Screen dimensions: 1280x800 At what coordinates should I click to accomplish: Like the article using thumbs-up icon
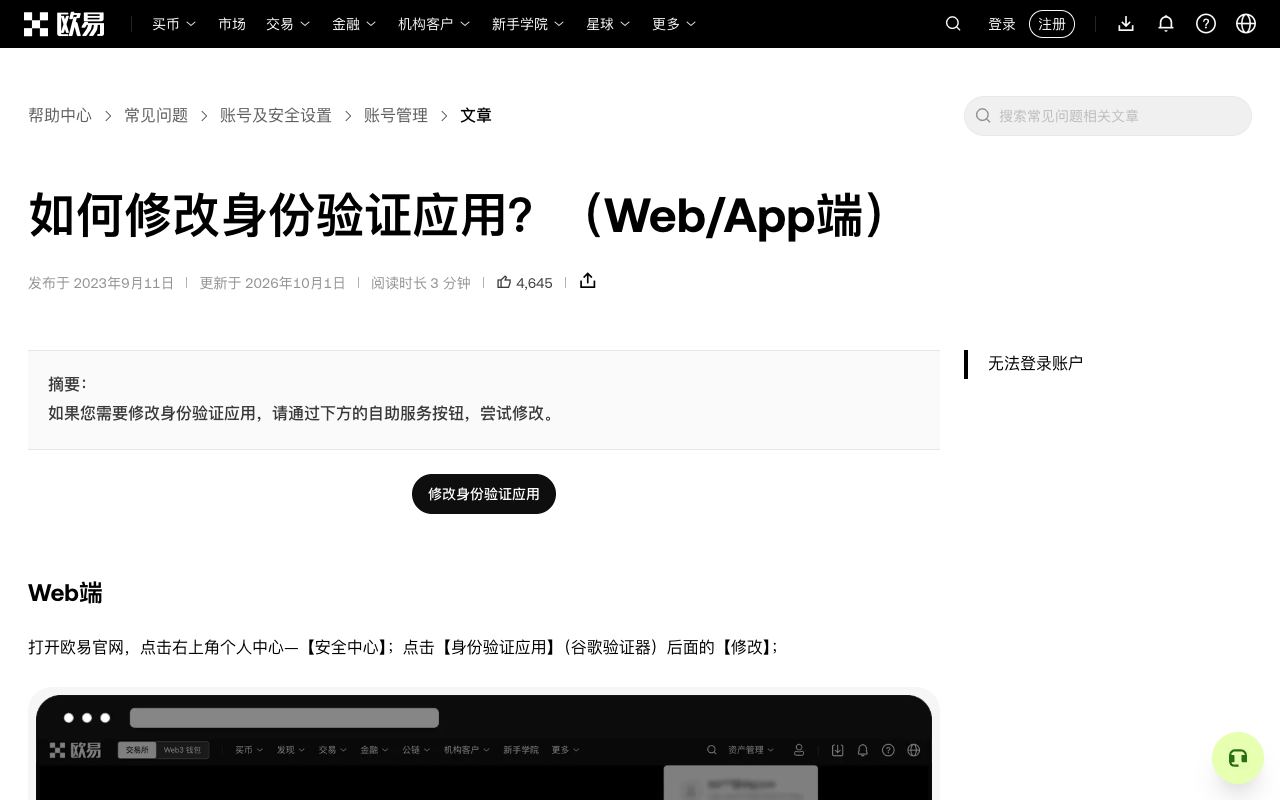click(x=504, y=282)
